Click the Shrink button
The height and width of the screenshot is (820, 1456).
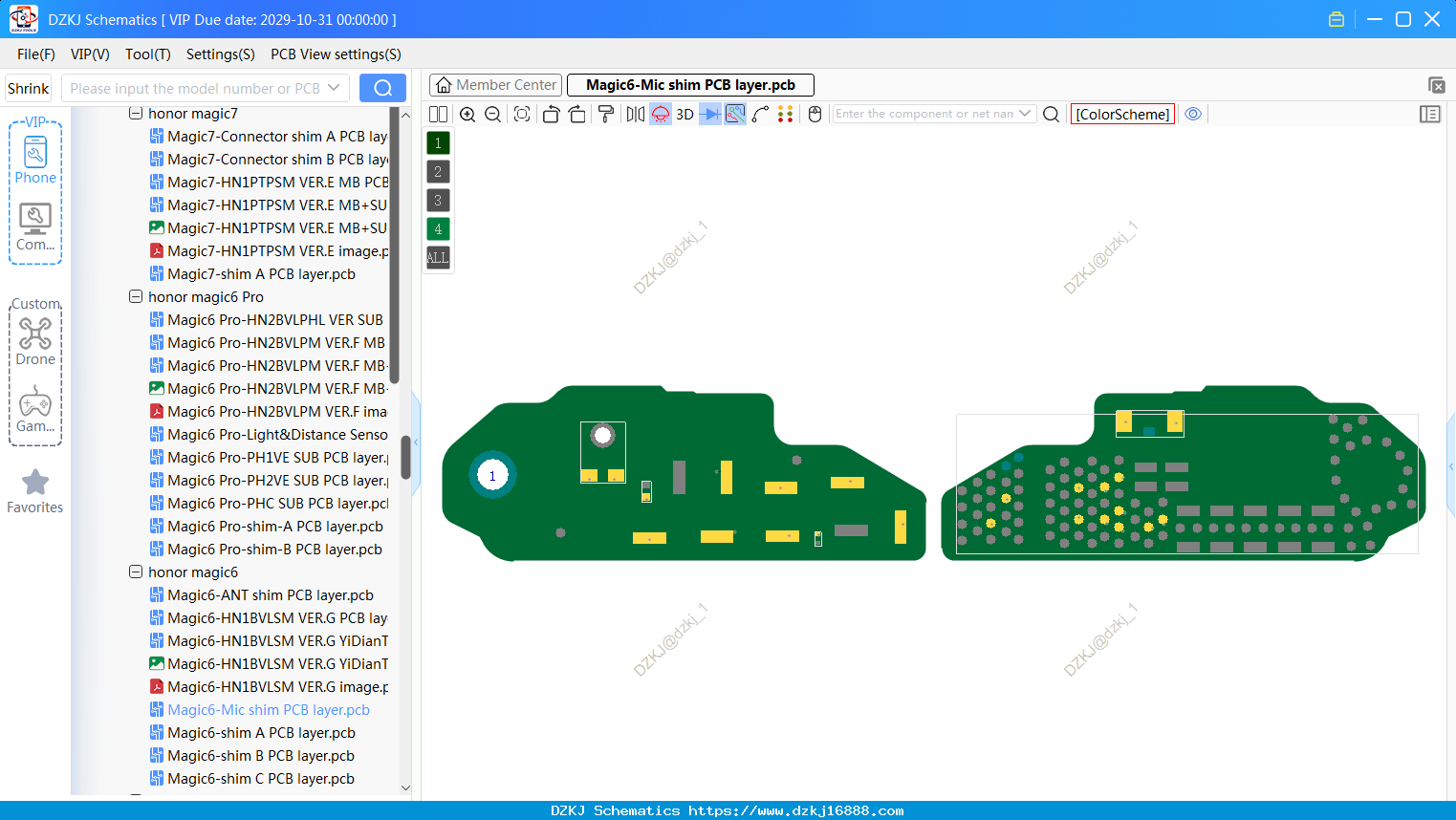coord(29,88)
